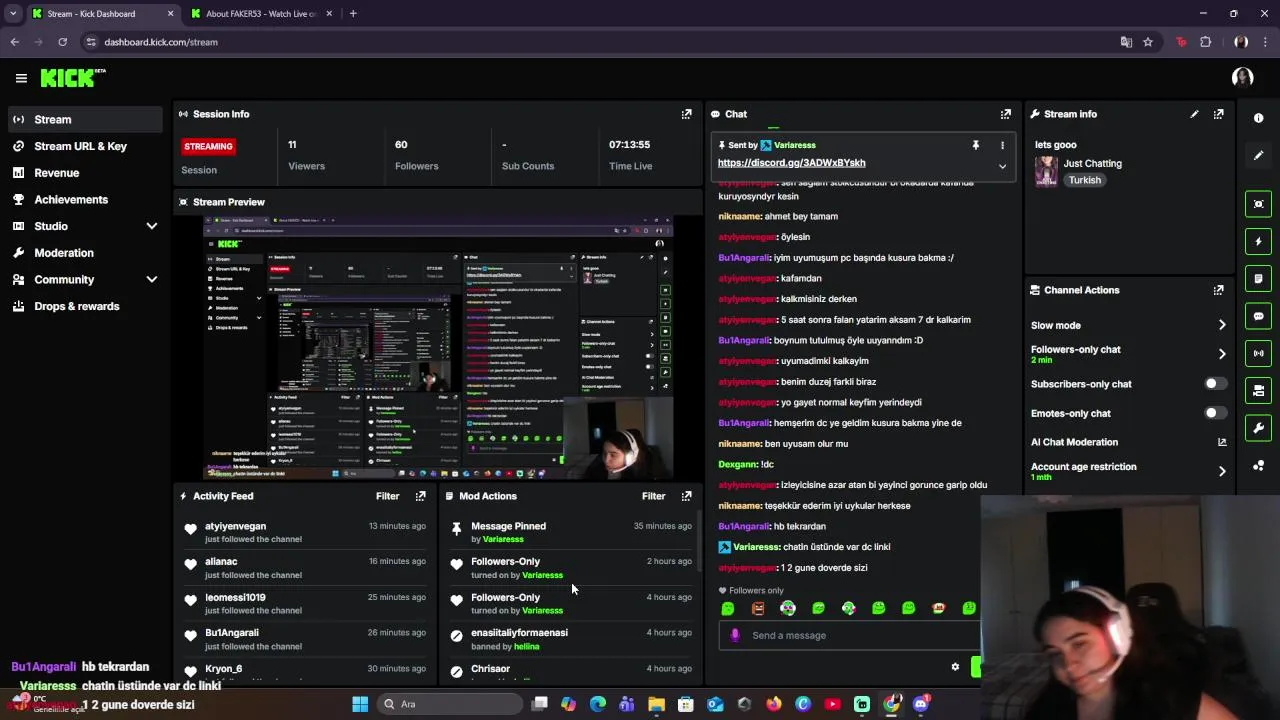The height and width of the screenshot is (720, 1280).
Task: Click the taskbar search box Ara
Action: coord(450,704)
